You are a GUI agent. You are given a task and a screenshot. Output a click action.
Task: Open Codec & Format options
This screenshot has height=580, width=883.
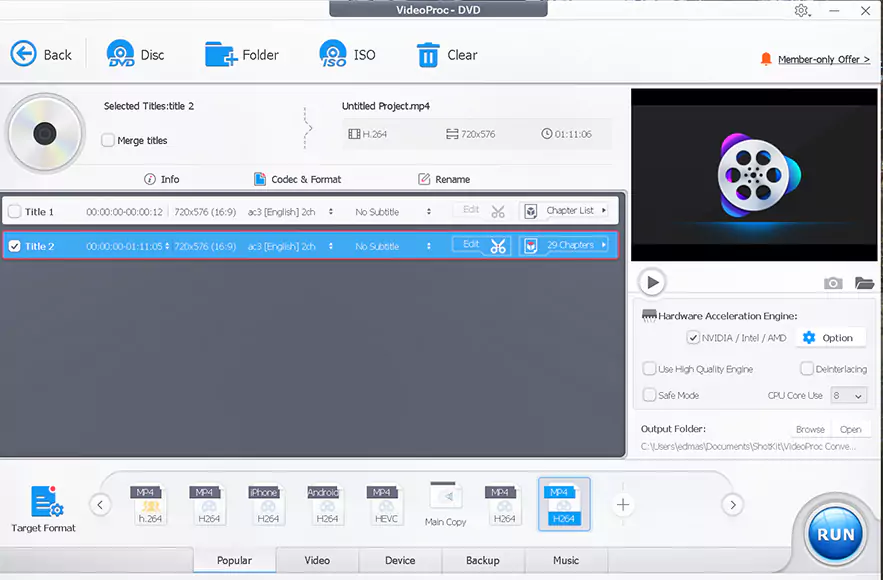(x=298, y=179)
